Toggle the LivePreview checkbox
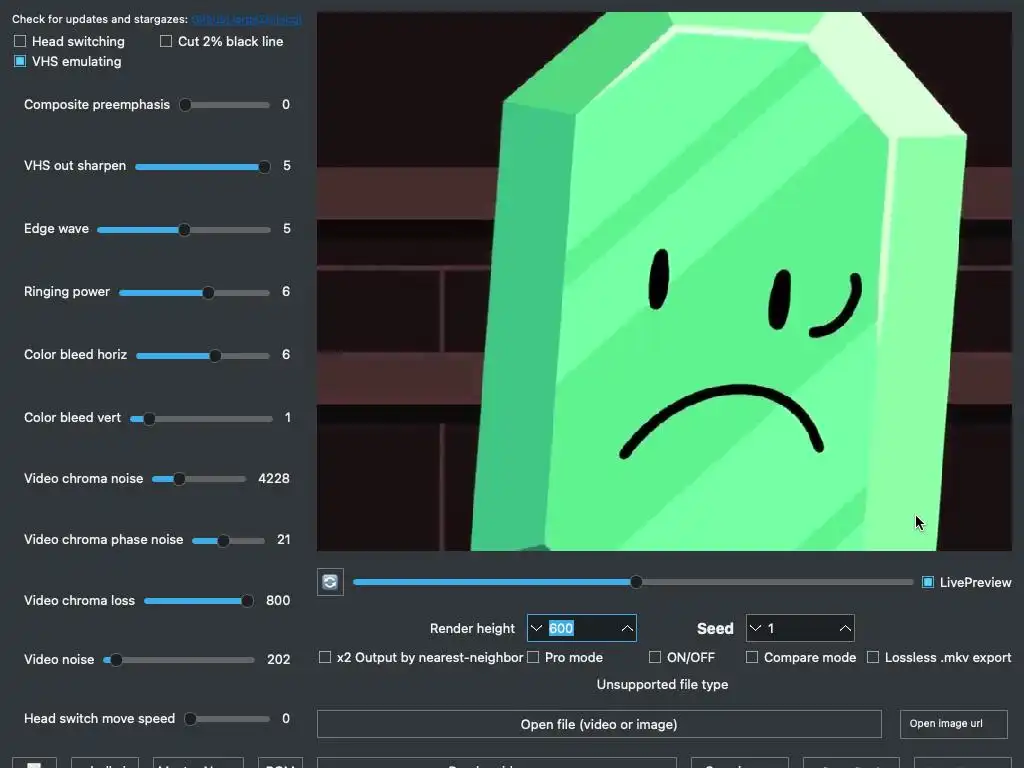This screenshot has width=1024, height=768. point(927,582)
